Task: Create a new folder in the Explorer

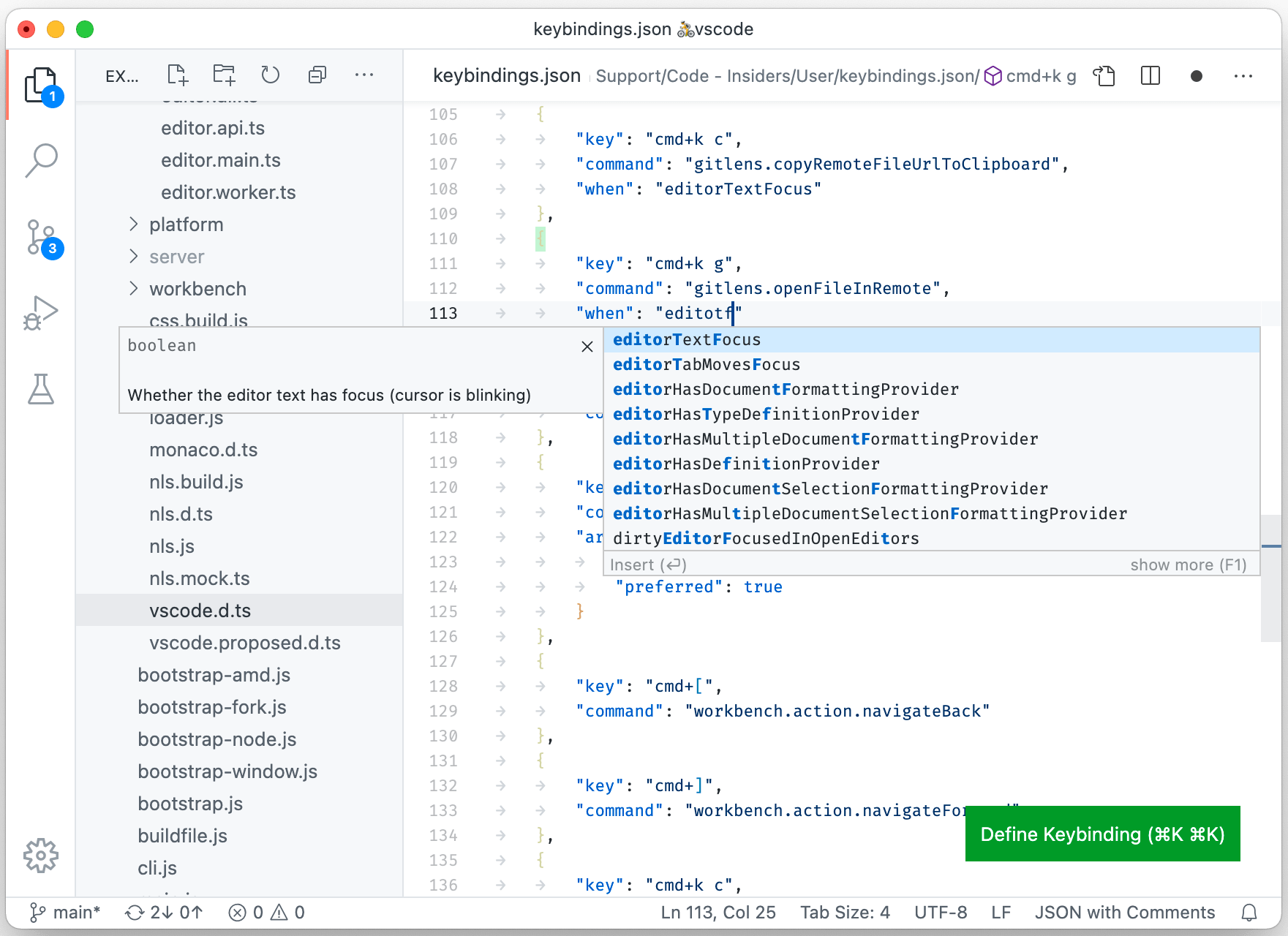Action: 224,75
